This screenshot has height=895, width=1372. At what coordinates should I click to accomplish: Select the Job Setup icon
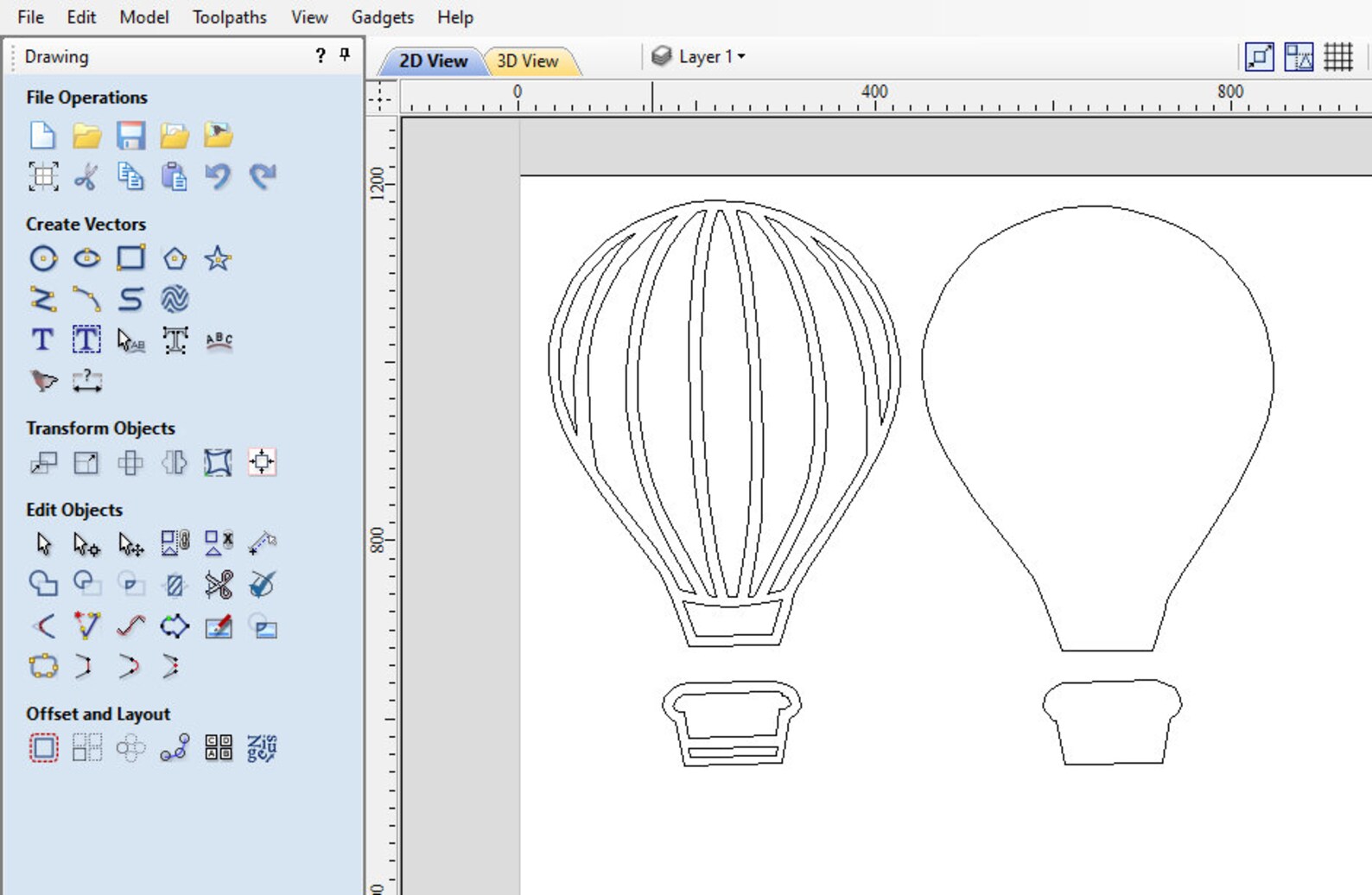click(x=43, y=176)
